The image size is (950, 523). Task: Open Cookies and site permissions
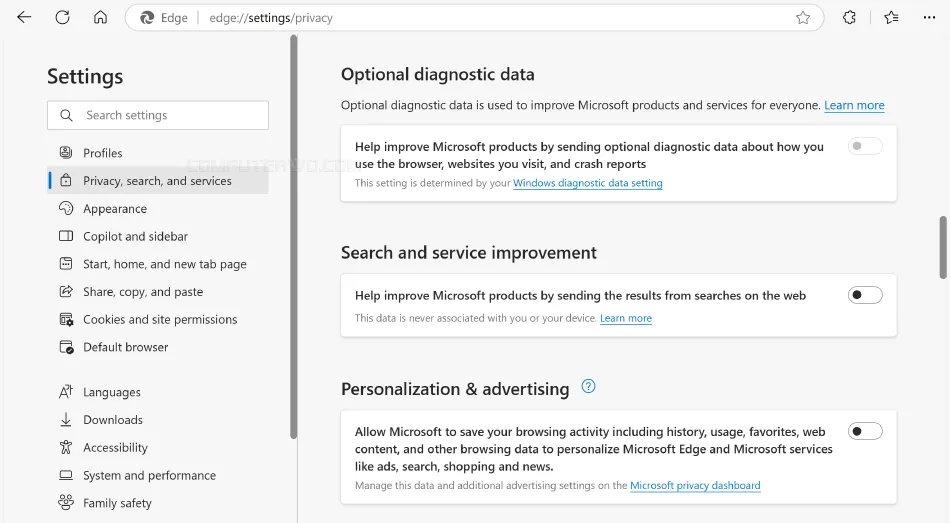click(x=160, y=320)
